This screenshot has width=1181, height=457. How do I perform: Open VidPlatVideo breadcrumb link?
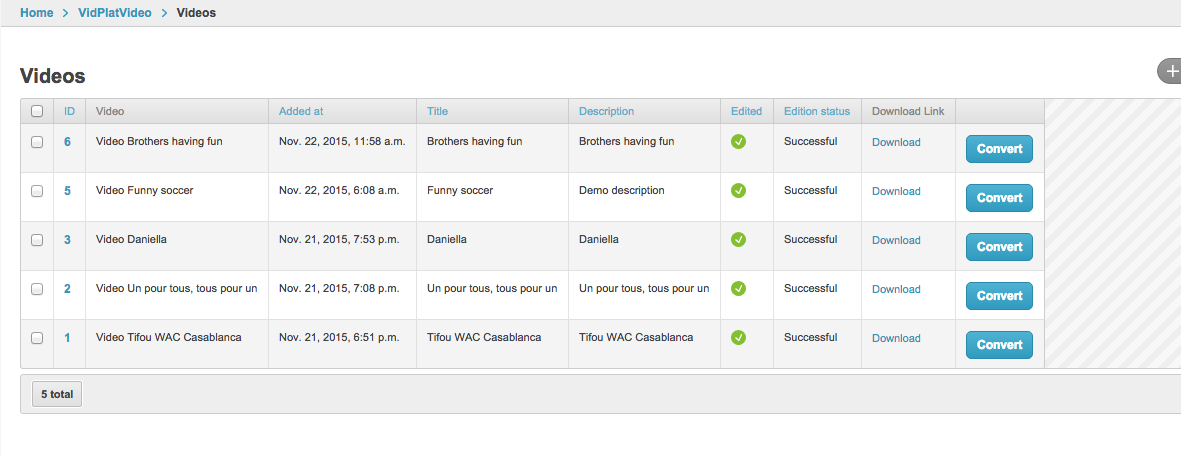point(115,13)
